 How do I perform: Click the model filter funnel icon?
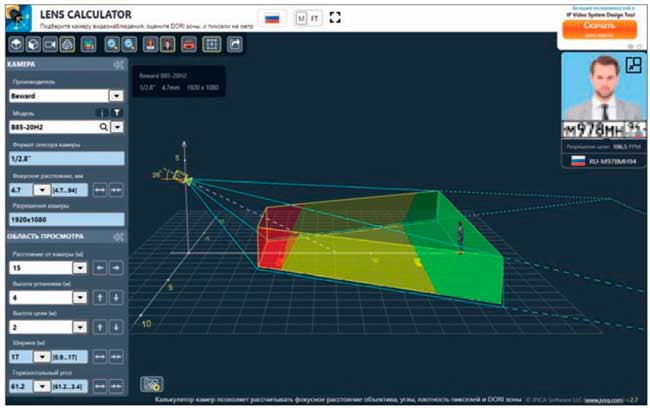[x=117, y=112]
